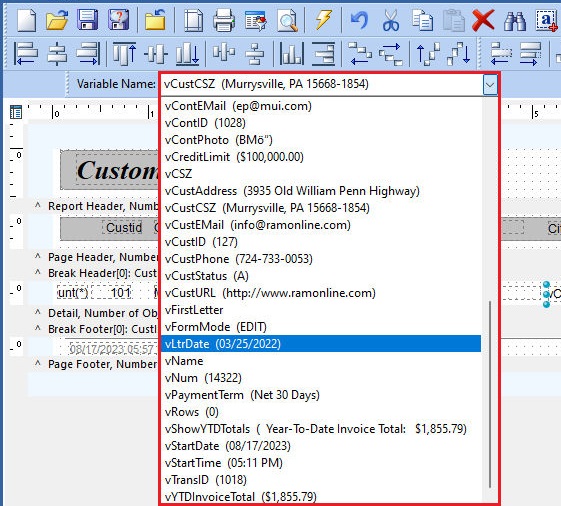Print the report using the printer icon

point(224,20)
